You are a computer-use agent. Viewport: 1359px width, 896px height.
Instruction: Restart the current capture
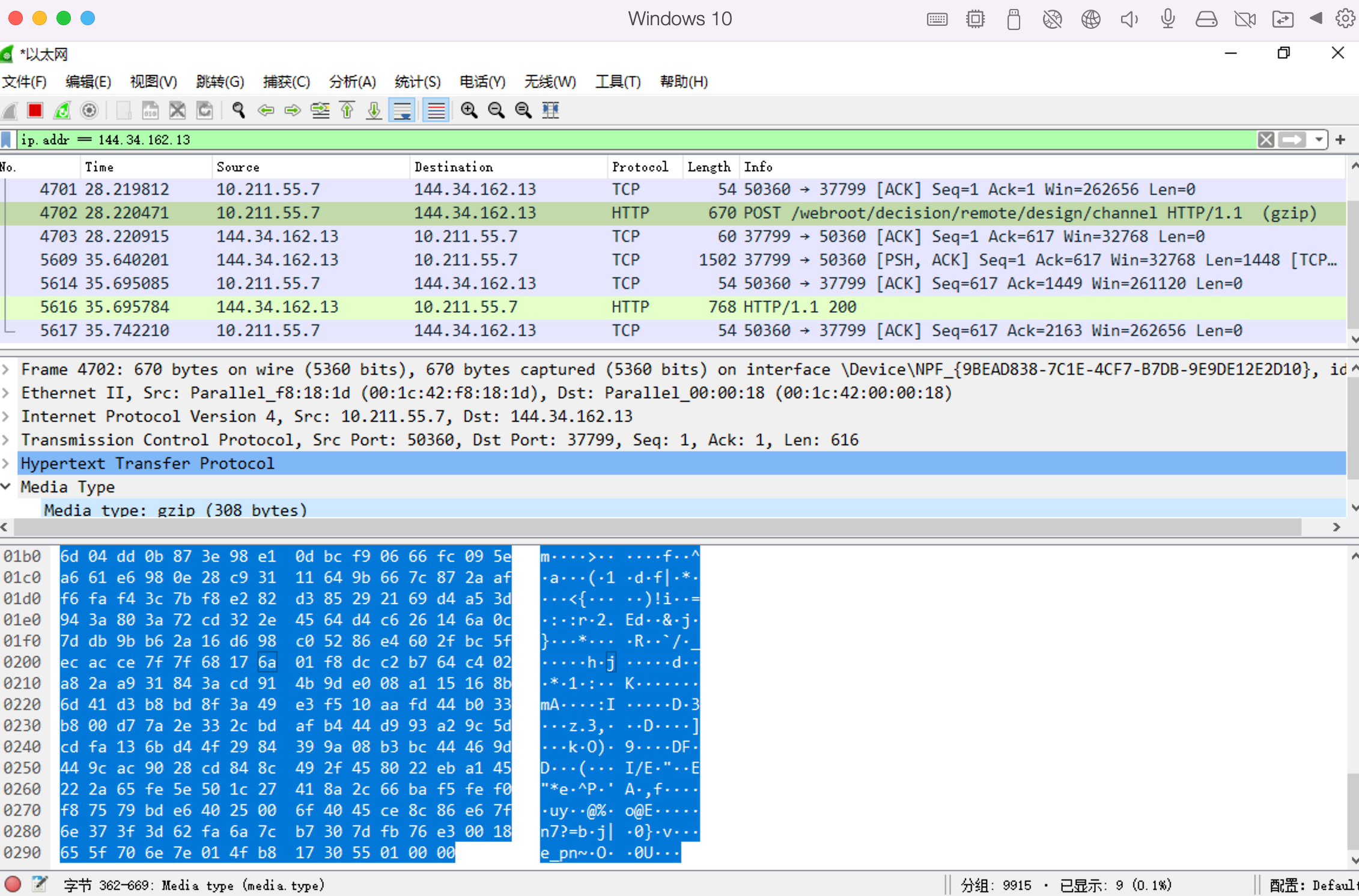pos(62,110)
